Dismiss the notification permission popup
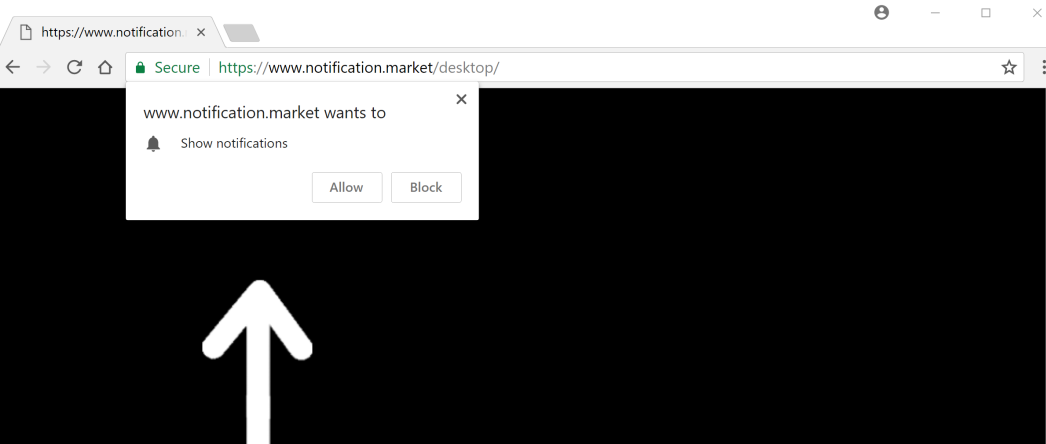Screen dimensions: 1046x444 tap(461, 99)
